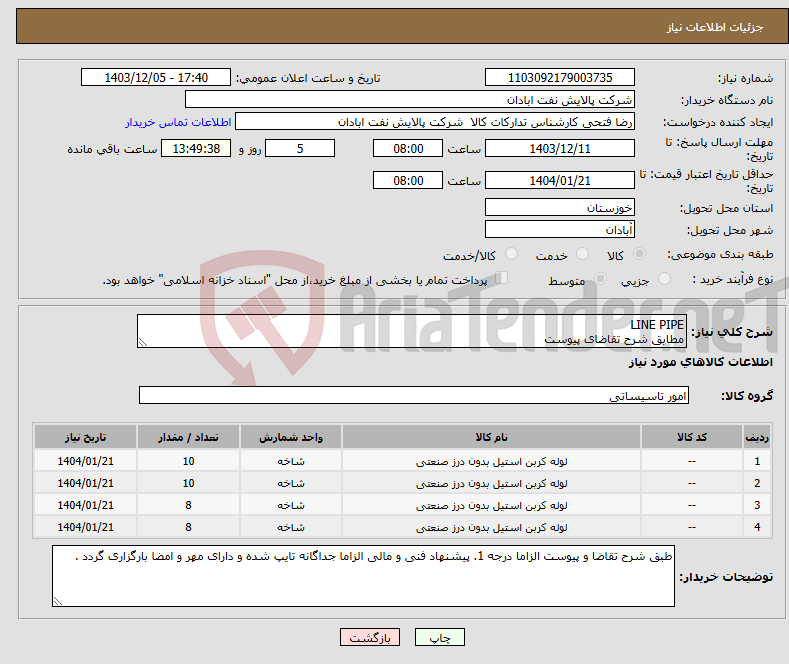The width and height of the screenshot is (789, 664).
Task: Click the کد کالا column header
Action: (691, 437)
